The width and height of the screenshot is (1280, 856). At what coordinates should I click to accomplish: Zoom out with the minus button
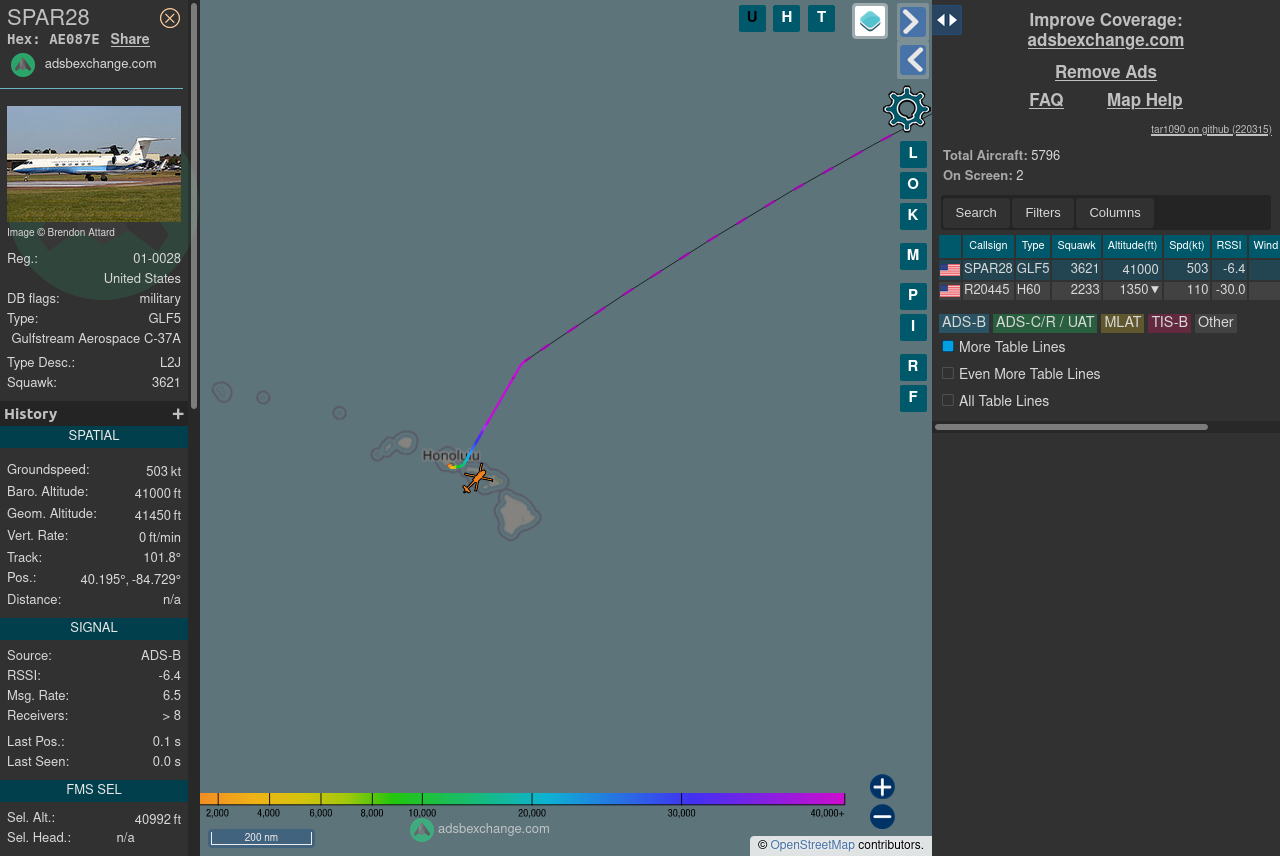coord(882,816)
